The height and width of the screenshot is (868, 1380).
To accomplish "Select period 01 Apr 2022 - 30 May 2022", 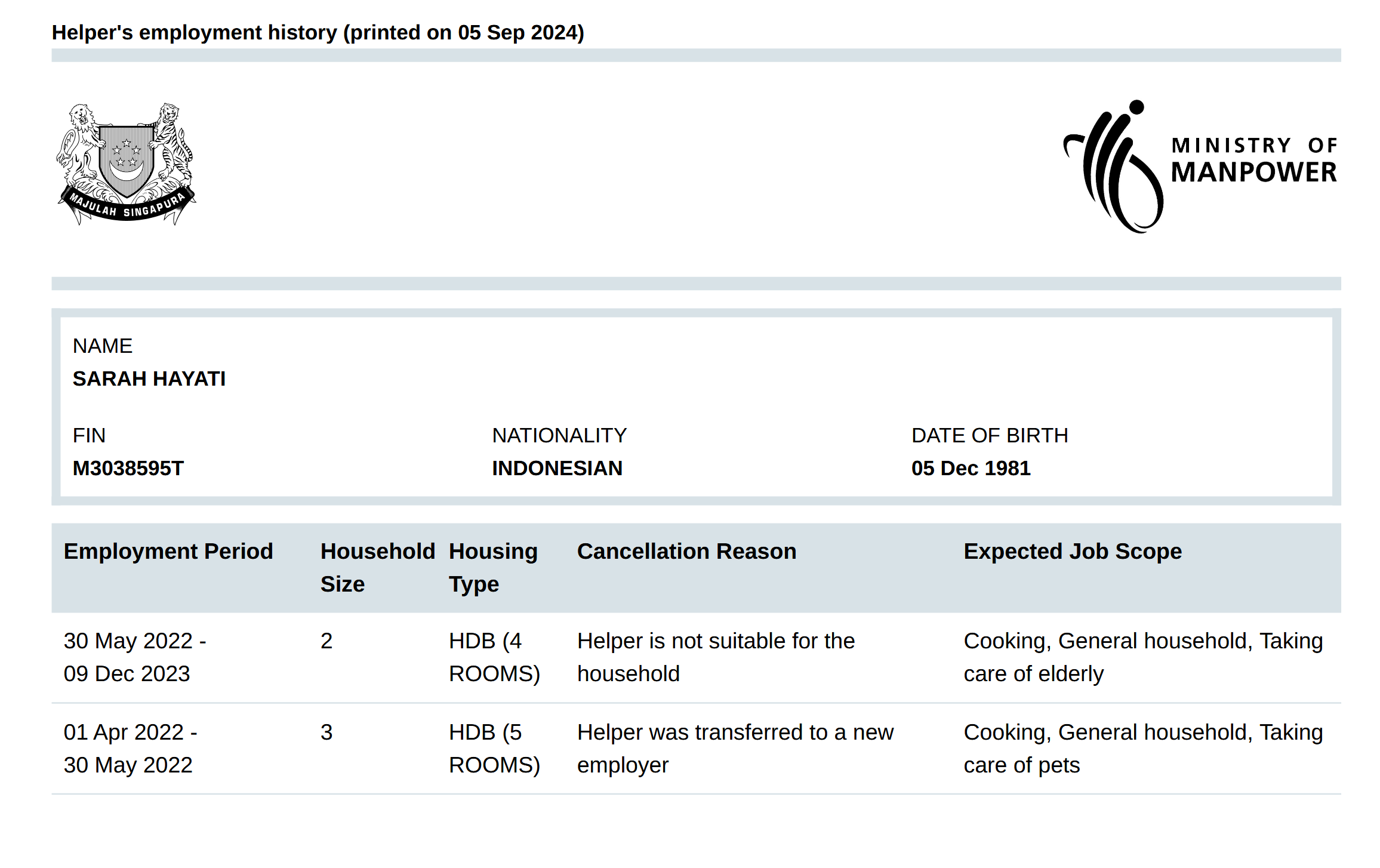I will pyautogui.click(x=131, y=749).
